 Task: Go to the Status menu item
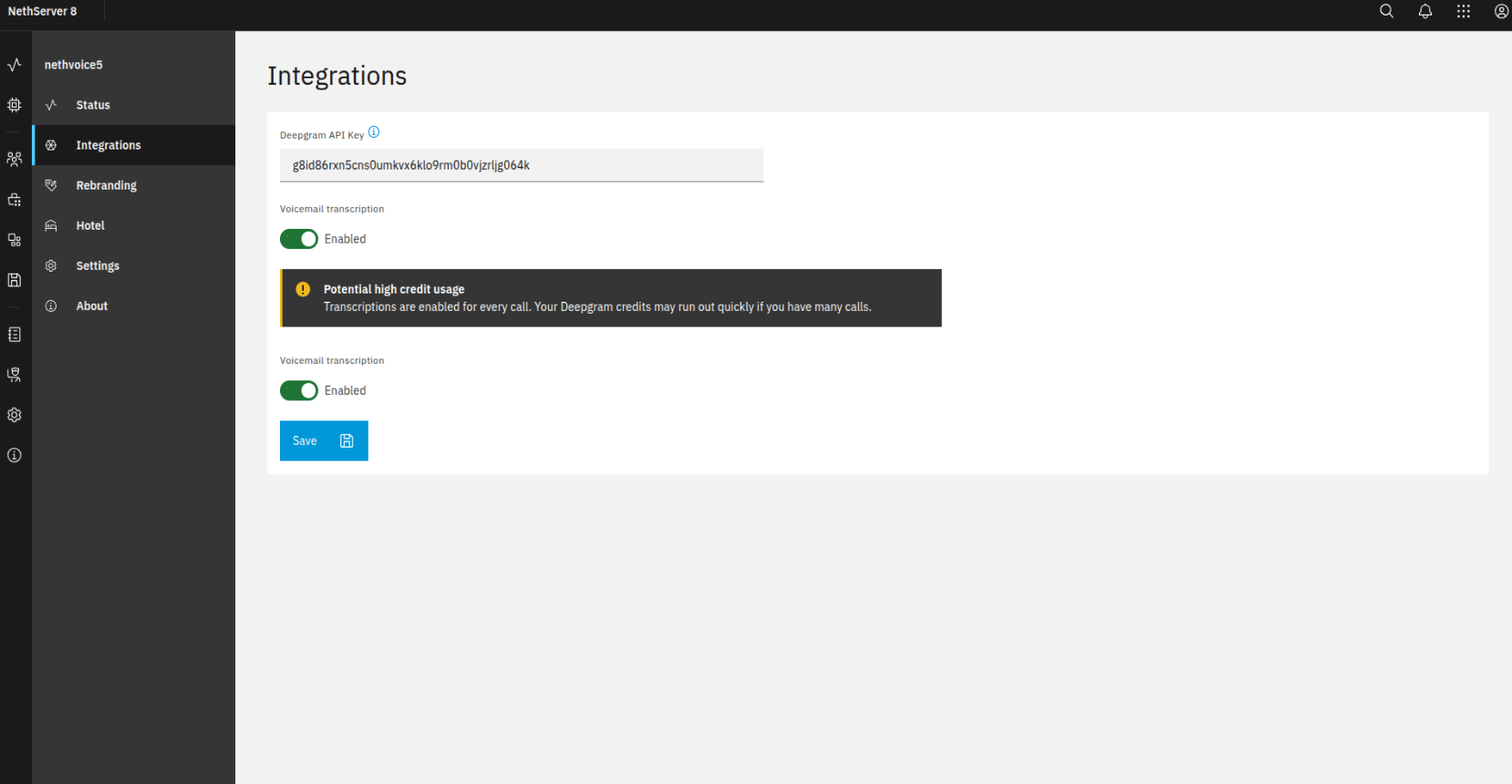[93, 105]
